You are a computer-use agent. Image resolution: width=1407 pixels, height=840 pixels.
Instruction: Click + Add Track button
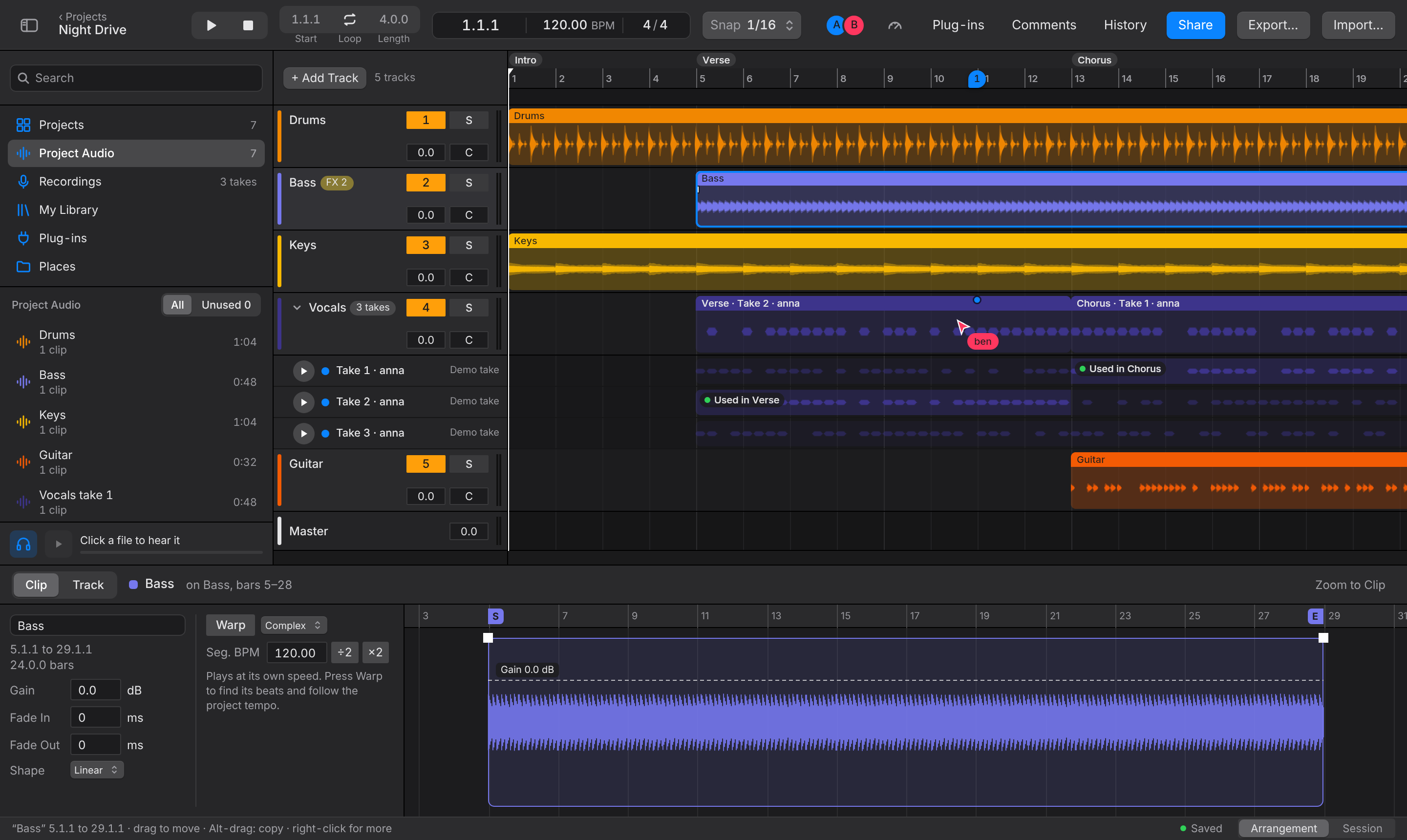point(324,78)
